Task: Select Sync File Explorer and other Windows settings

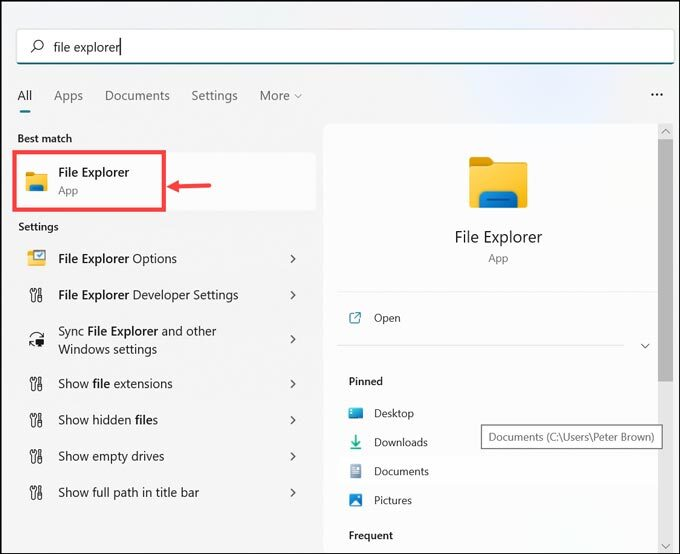Action: 137,340
